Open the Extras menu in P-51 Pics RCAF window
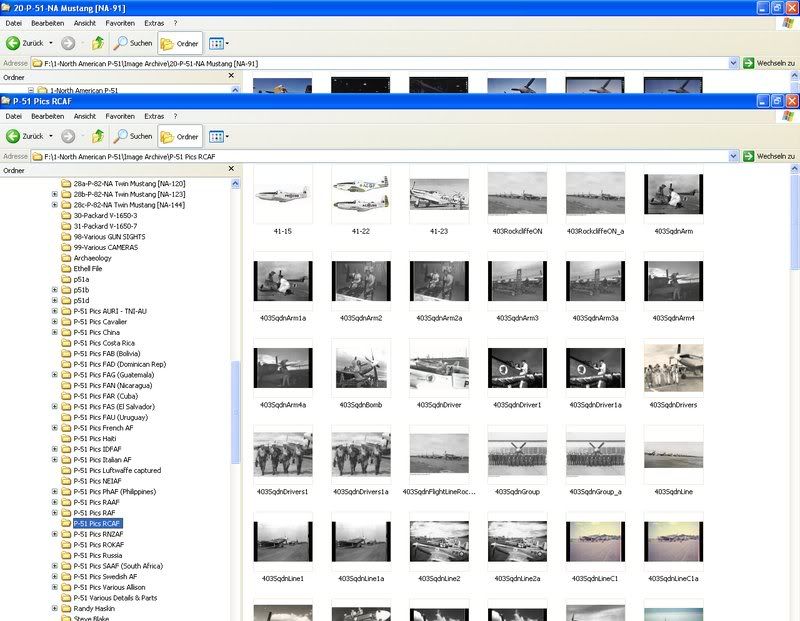Screen dimensions: 800x621 [x=154, y=116]
